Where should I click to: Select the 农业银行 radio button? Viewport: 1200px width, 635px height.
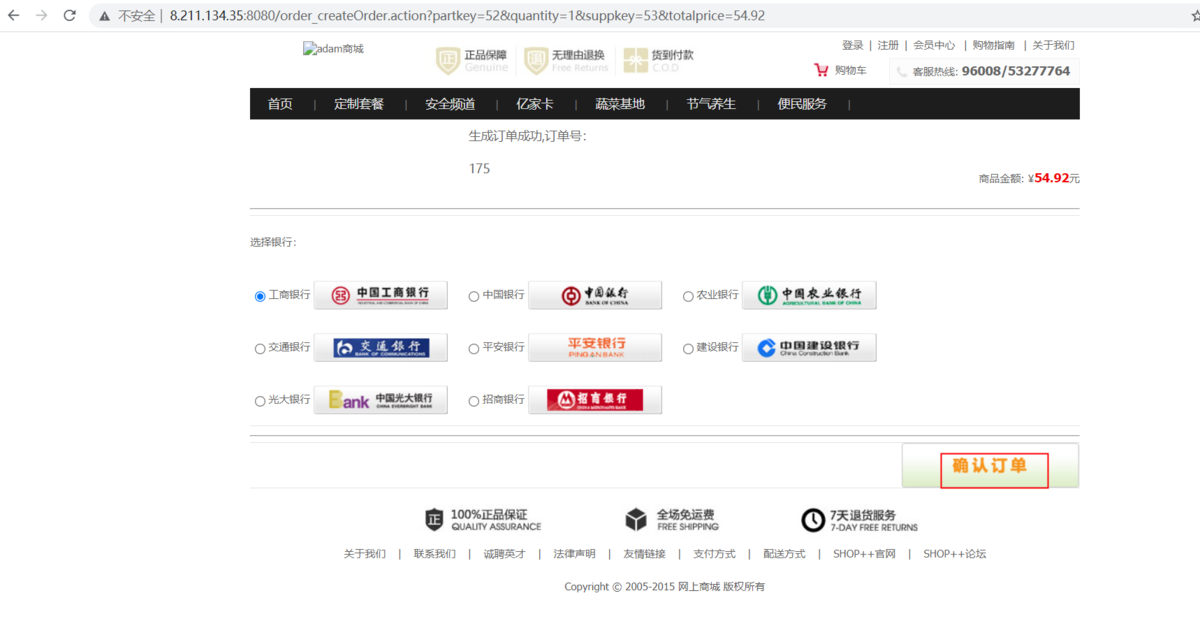tap(688, 296)
